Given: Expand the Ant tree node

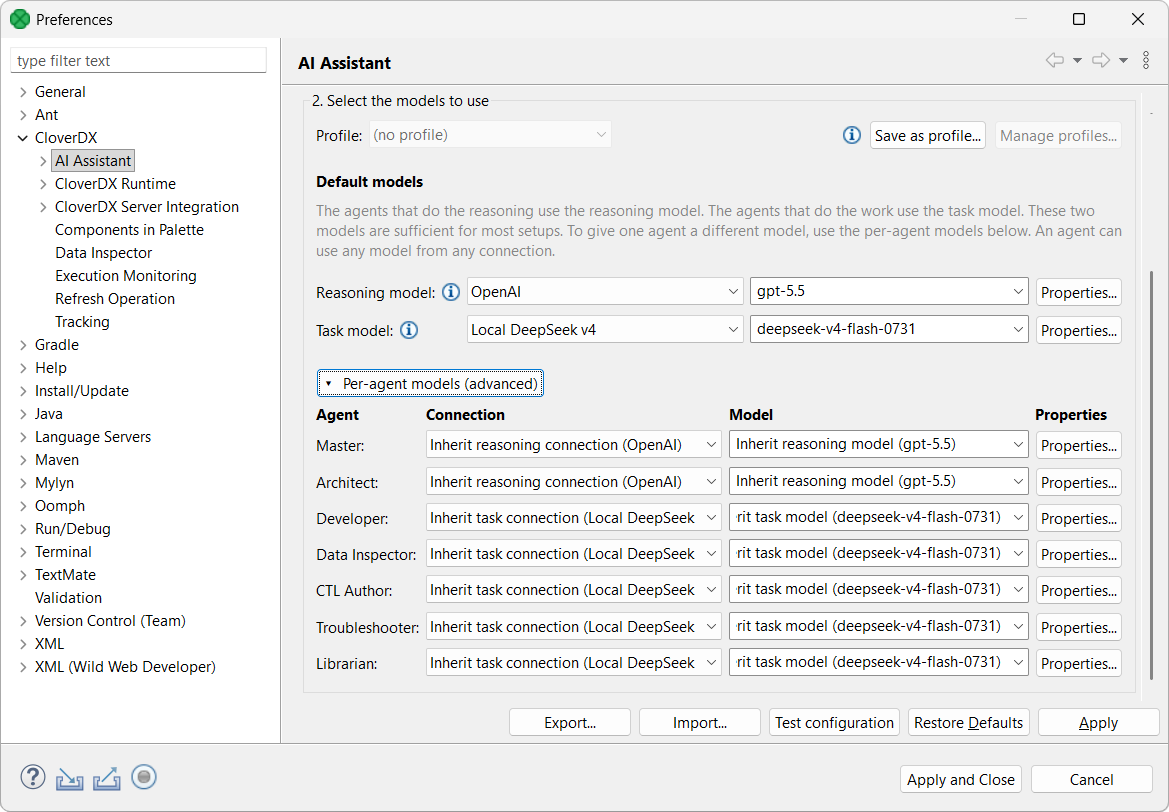Looking at the screenshot, I should [23, 115].
